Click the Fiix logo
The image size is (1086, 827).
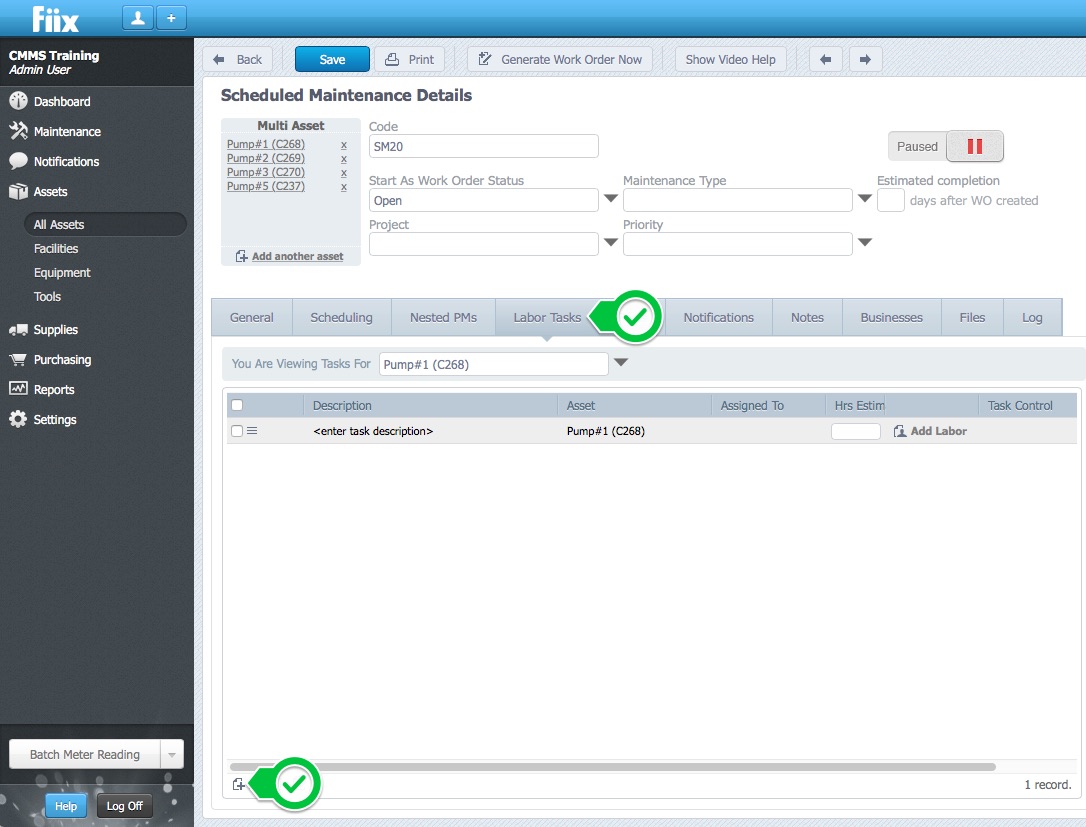(55, 19)
